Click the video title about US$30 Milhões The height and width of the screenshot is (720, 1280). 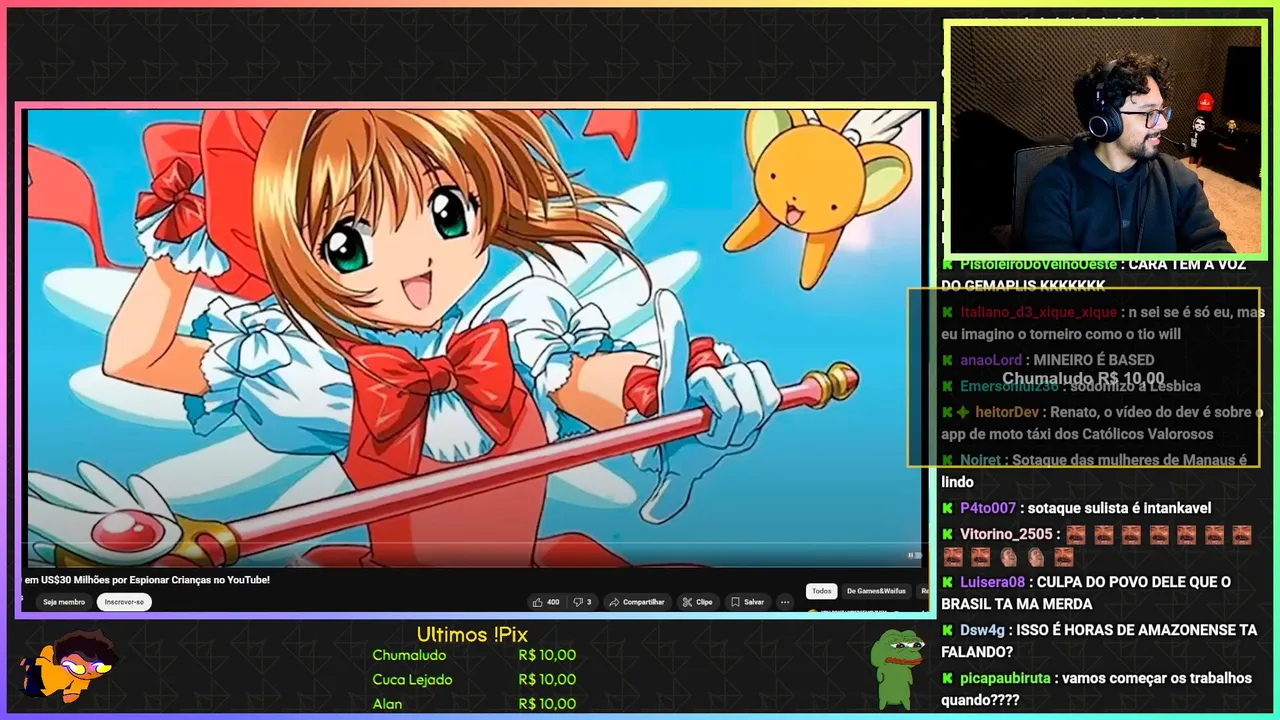pos(146,580)
